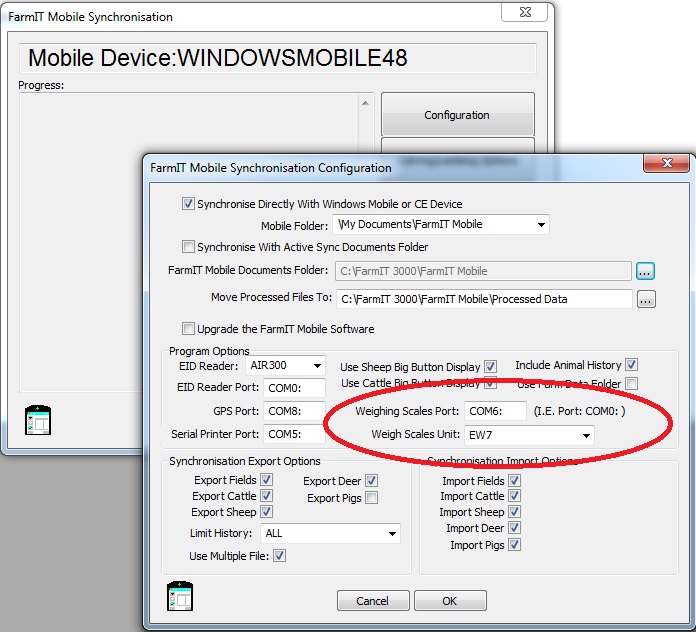Toggle Use Farm Data Folder checkbox
This screenshot has height=632, width=696.
632,383
